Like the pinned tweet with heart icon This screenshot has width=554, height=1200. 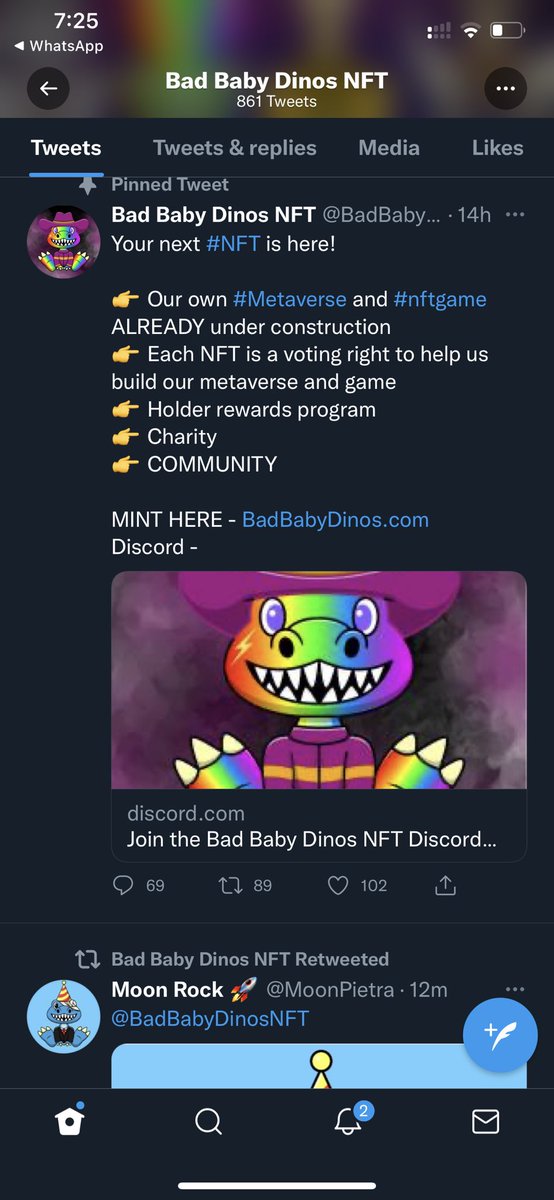[x=357, y=885]
